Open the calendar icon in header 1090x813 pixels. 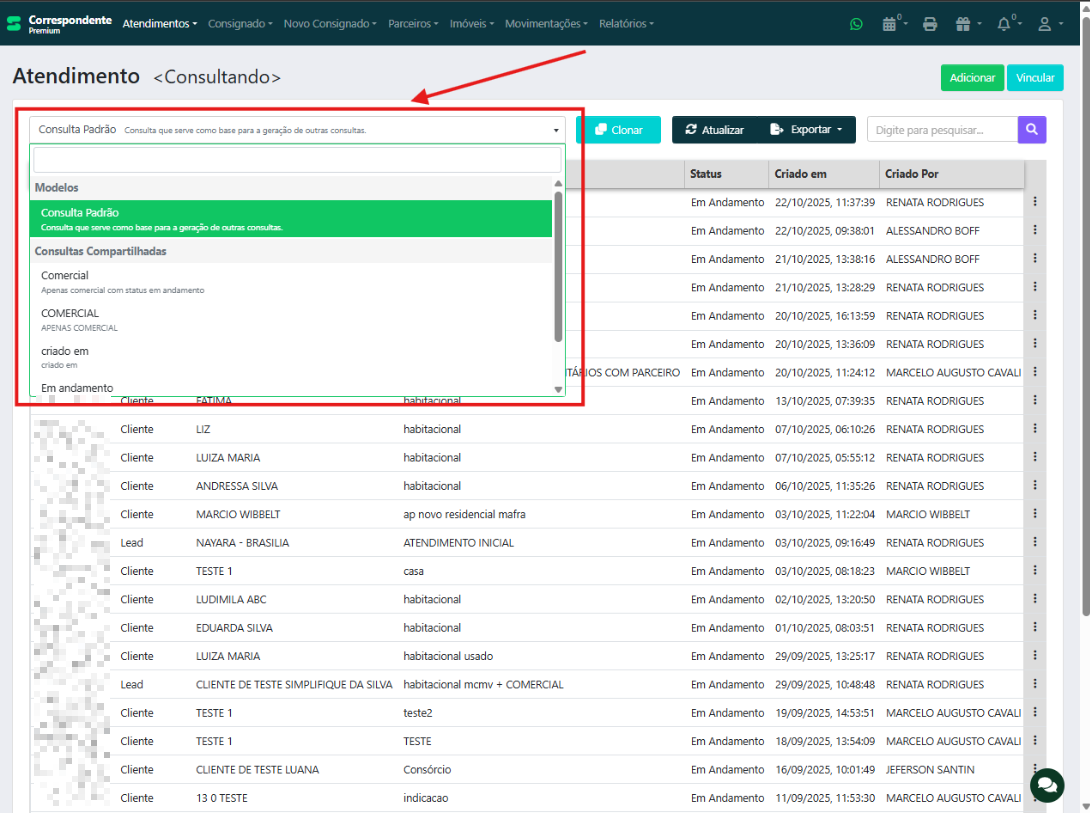889,24
